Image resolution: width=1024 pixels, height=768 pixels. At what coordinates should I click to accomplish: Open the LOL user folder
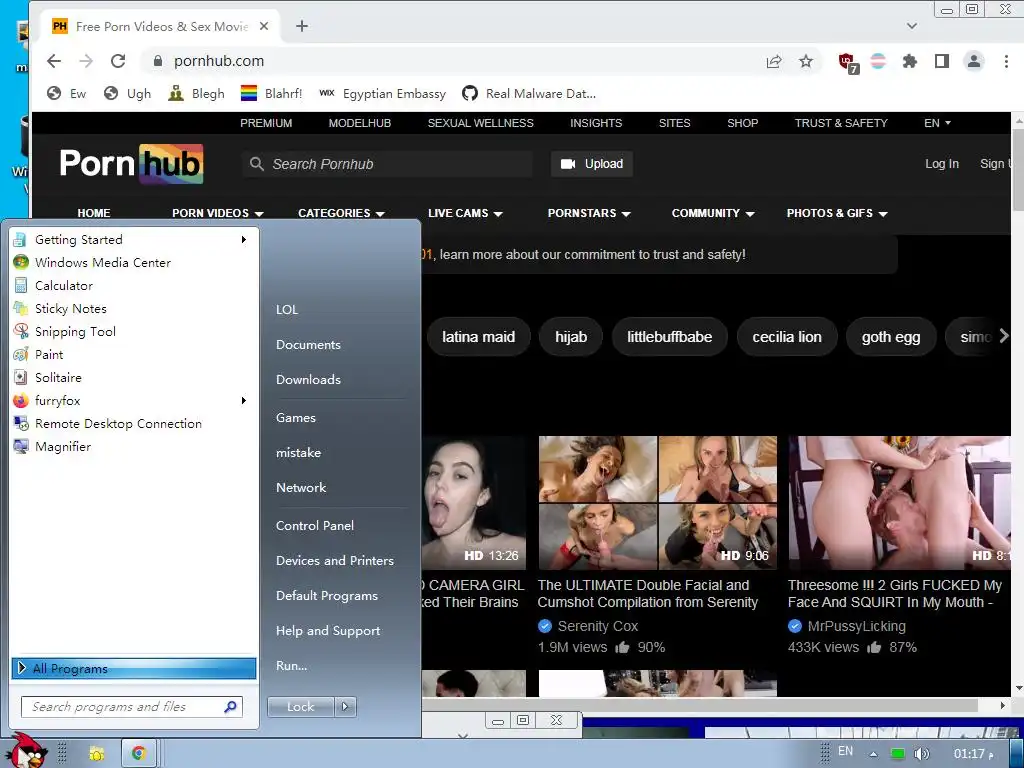point(287,310)
